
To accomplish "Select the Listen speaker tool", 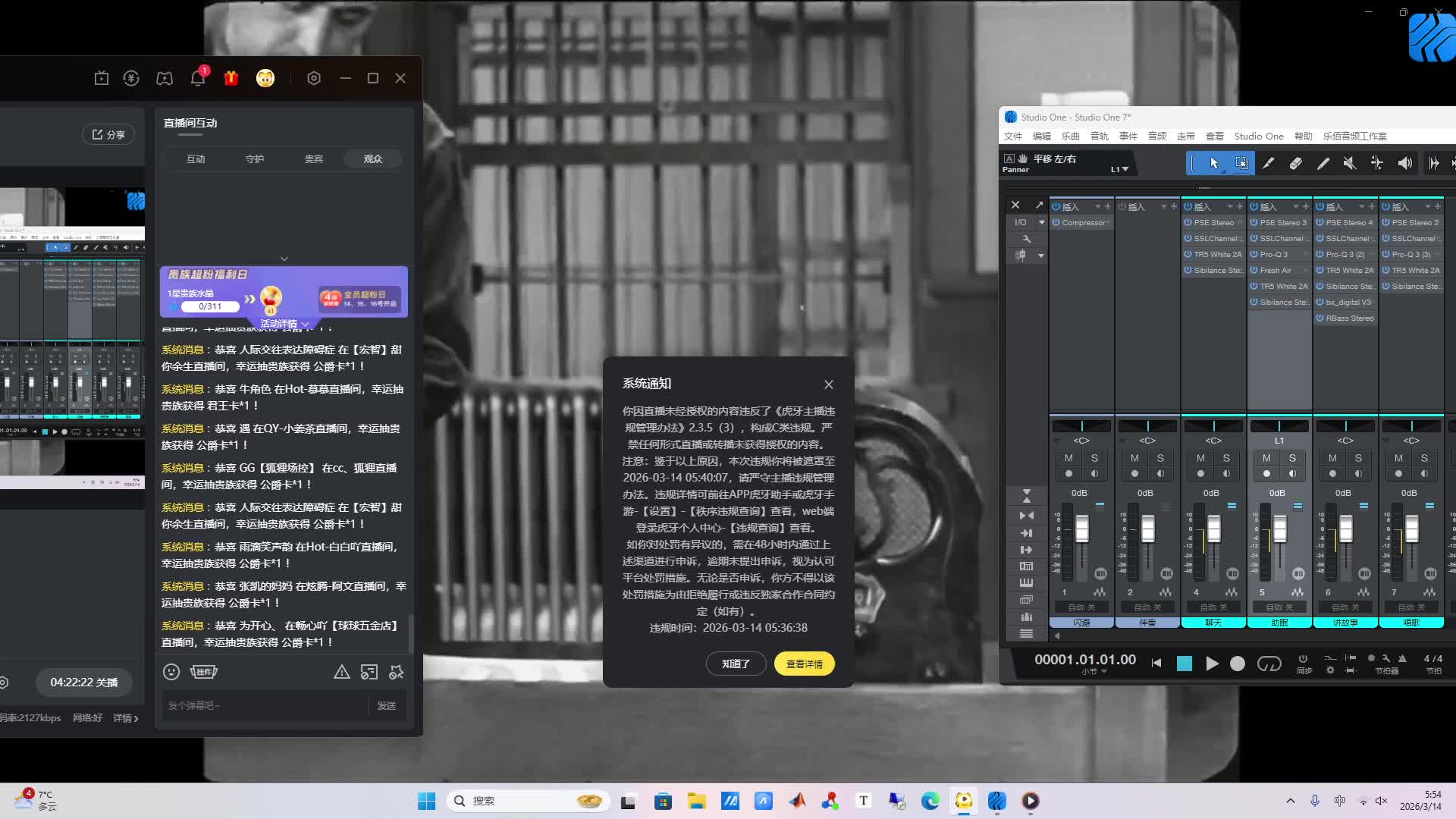I will pyautogui.click(x=1404, y=163).
